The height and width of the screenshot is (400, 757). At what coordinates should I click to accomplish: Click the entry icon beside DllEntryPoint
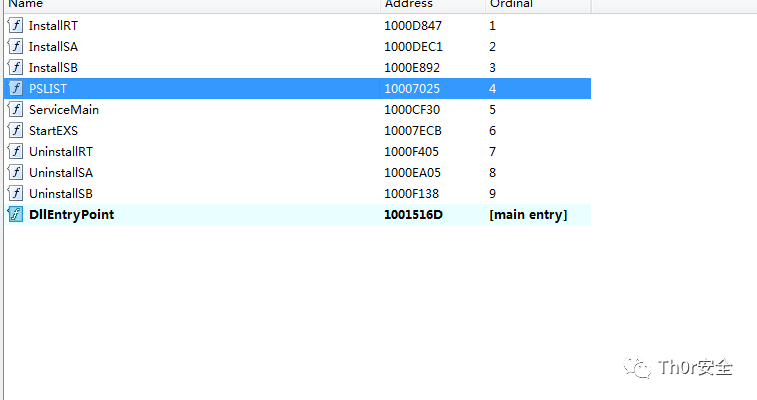point(15,214)
